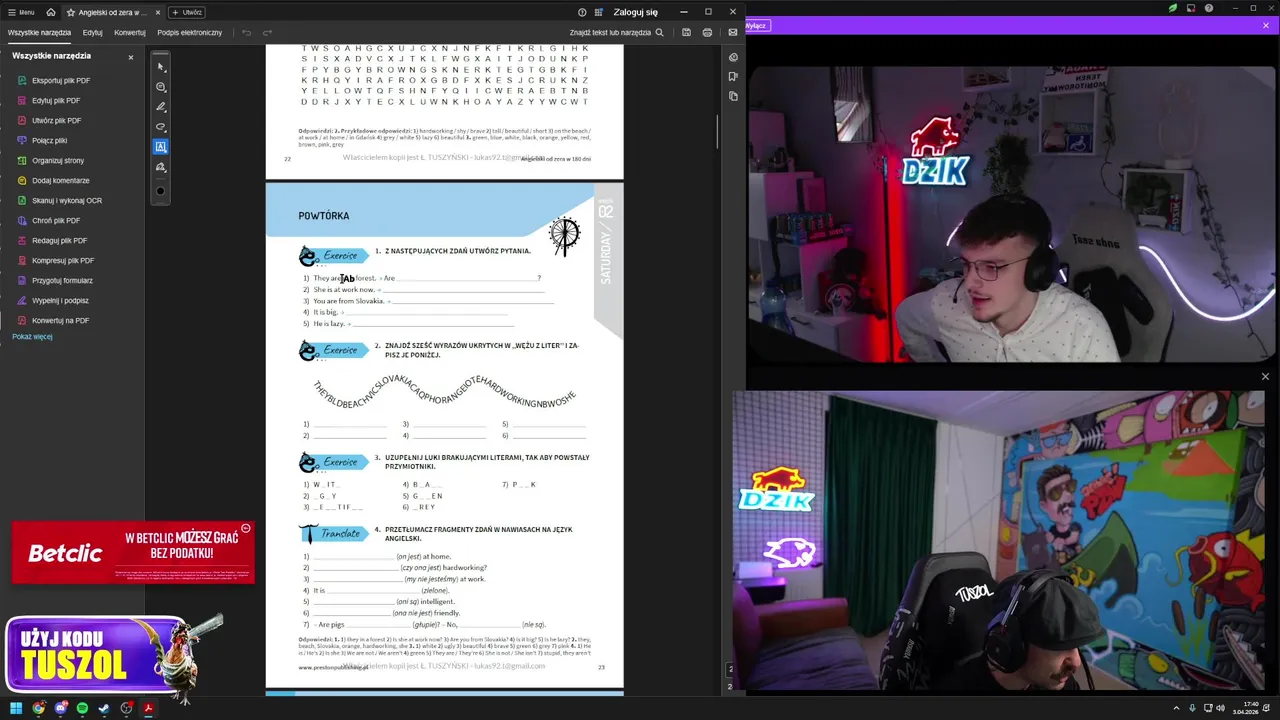1280x720 pixels.
Task: Close the Betclic ad banner
Action: pyautogui.click(x=246, y=528)
